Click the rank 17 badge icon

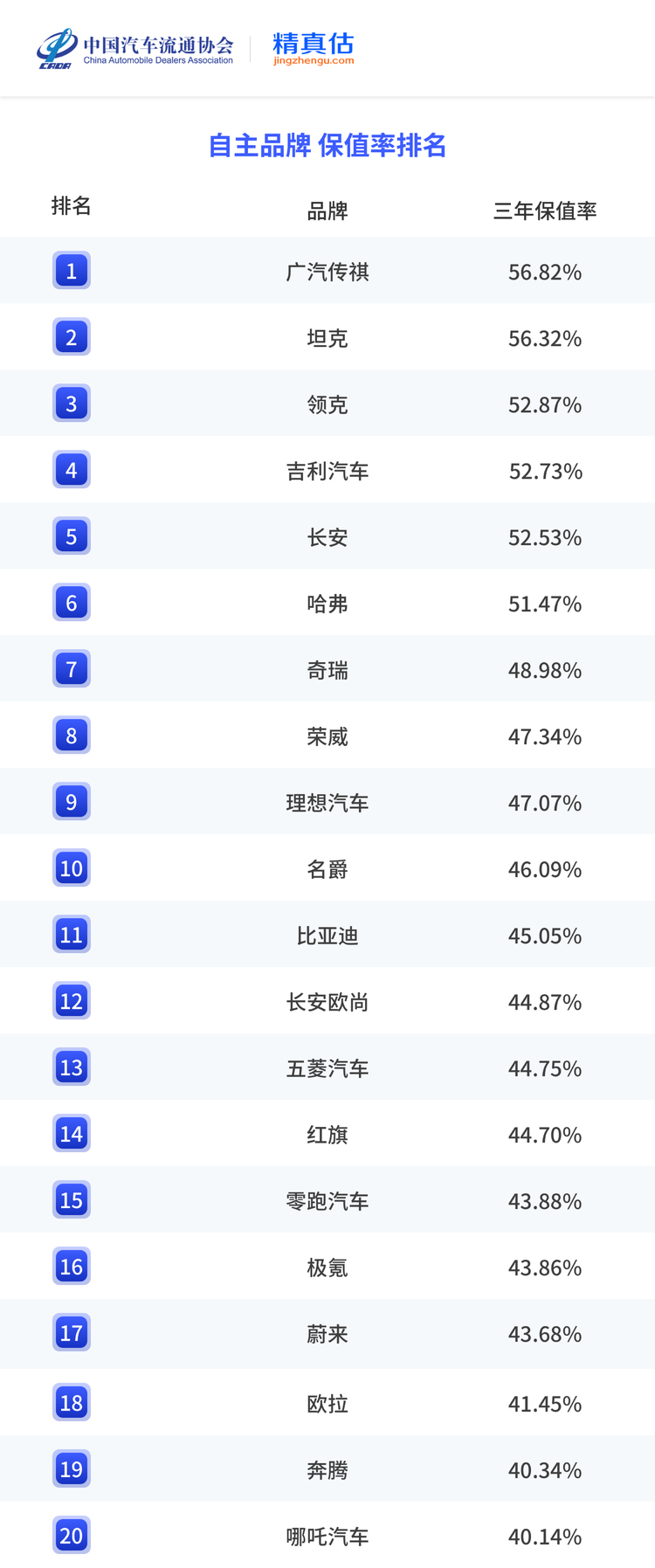(72, 1333)
